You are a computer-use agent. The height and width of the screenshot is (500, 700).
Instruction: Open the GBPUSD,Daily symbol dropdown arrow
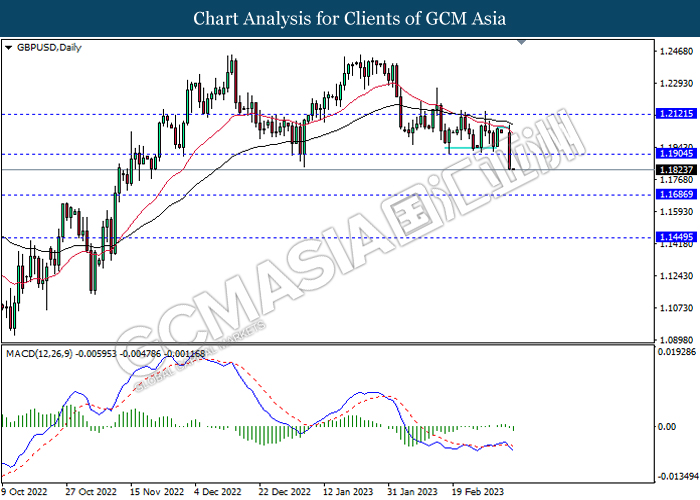pos(8,47)
